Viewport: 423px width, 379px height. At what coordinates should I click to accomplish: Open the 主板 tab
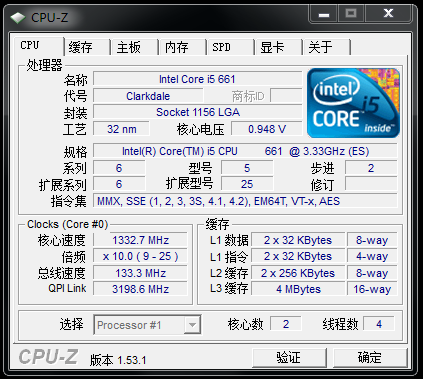[x=134, y=47]
